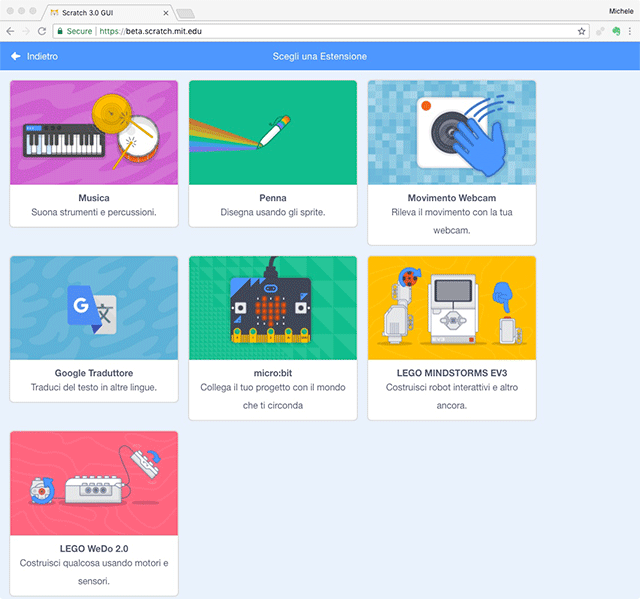Reload the page in the browser

(42, 32)
